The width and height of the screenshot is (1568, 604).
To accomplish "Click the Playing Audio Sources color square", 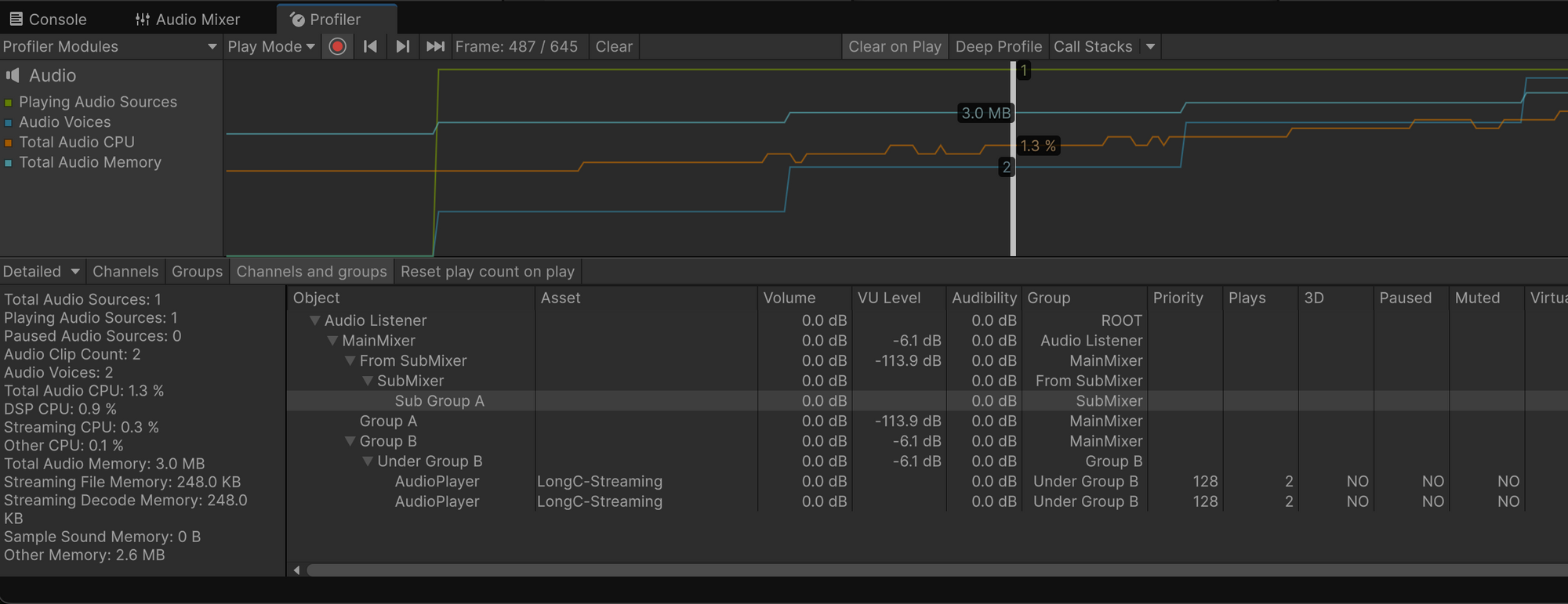I will pos(9,103).
